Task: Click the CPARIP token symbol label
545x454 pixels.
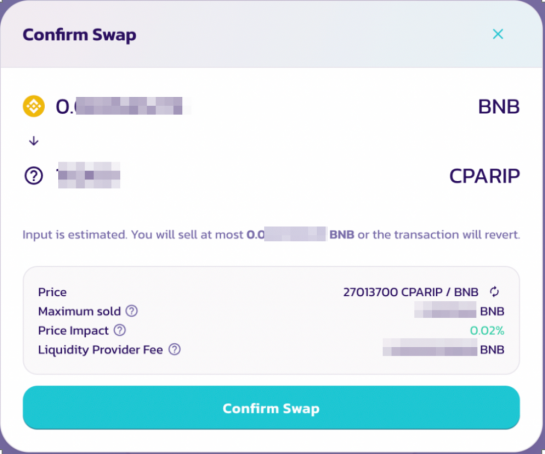Action: coord(485,176)
